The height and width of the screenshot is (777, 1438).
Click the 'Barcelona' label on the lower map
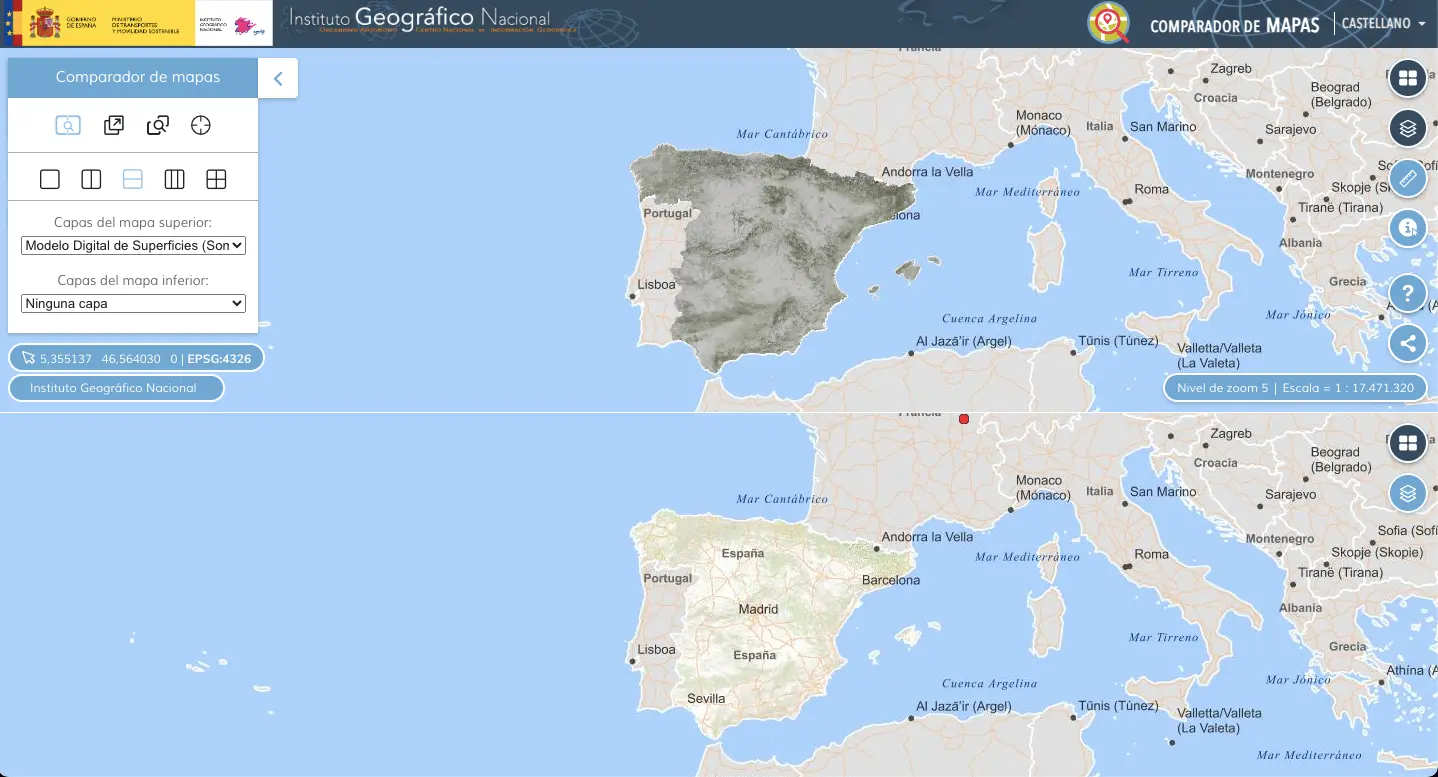tap(890, 580)
